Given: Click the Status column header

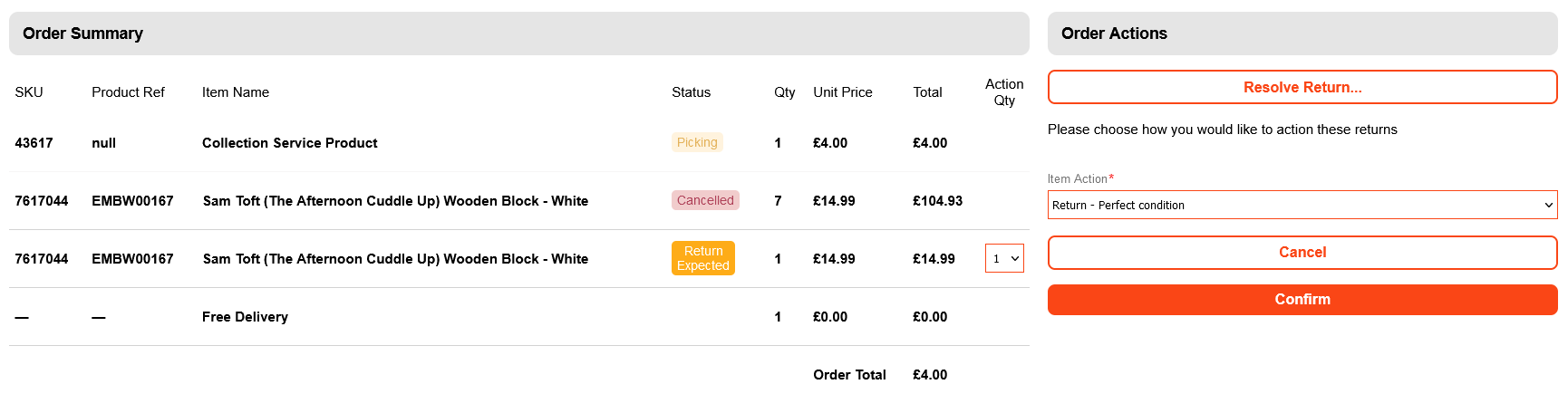Looking at the screenshot, I should 691,92.
